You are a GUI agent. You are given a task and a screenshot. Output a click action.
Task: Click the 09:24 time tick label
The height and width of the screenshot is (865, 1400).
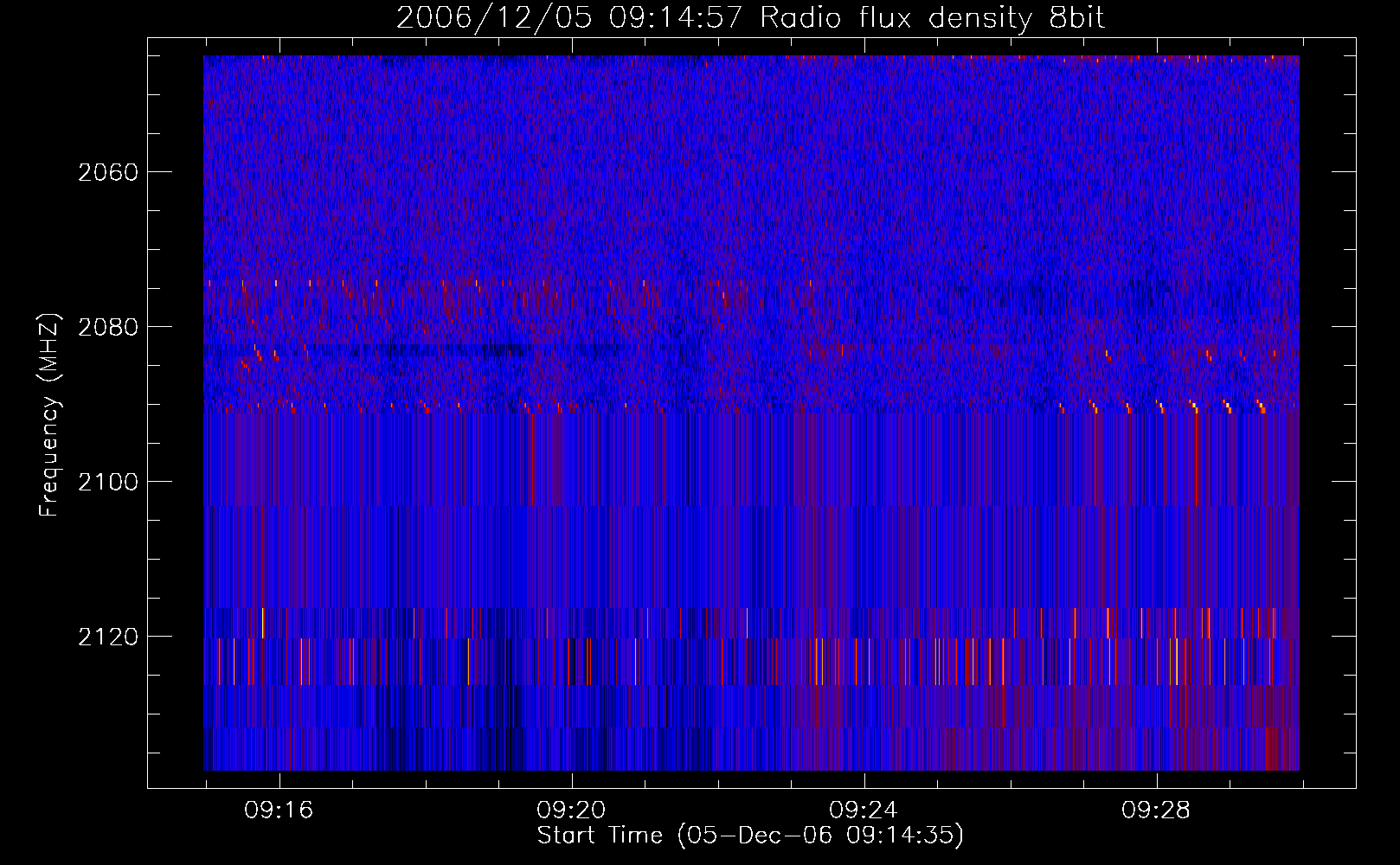point(864,811)
